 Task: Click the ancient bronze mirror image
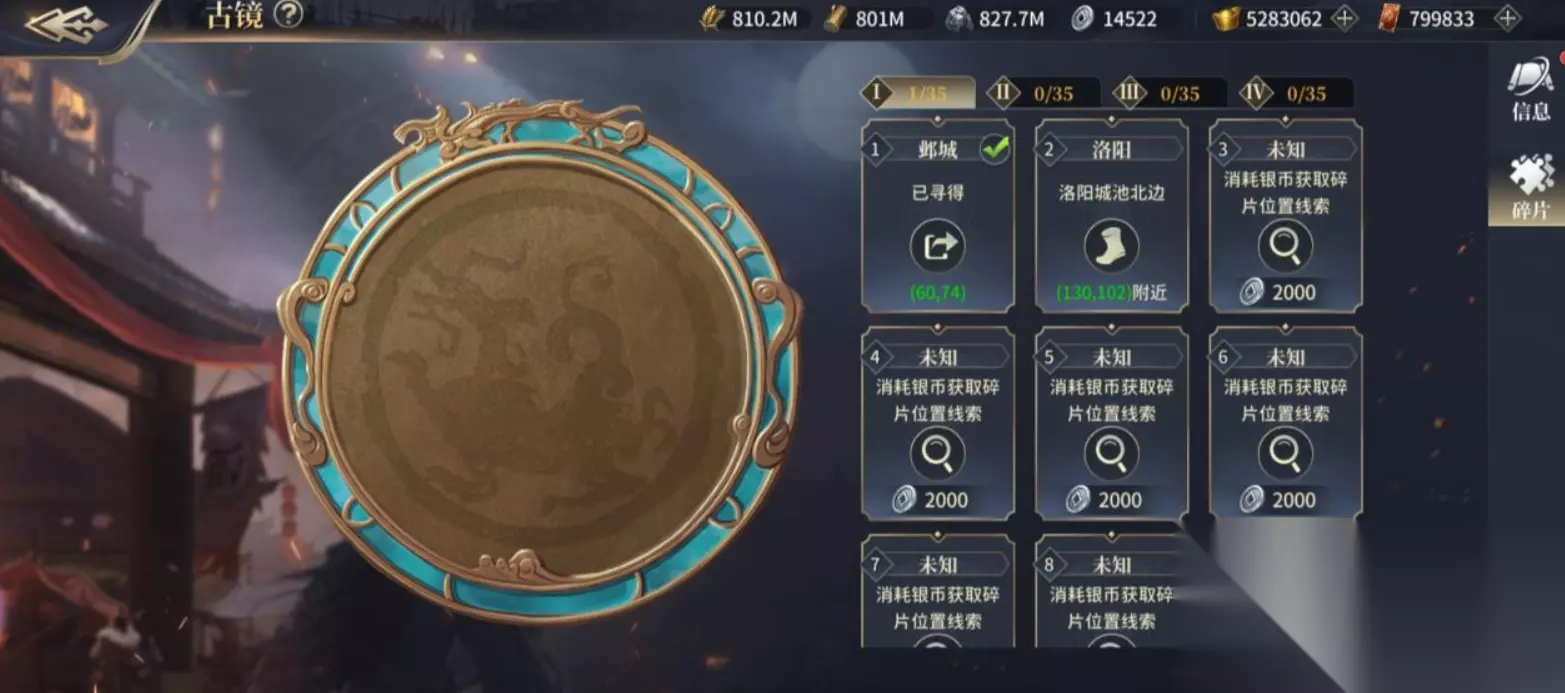pyautogui.click(x=541, y=358)
